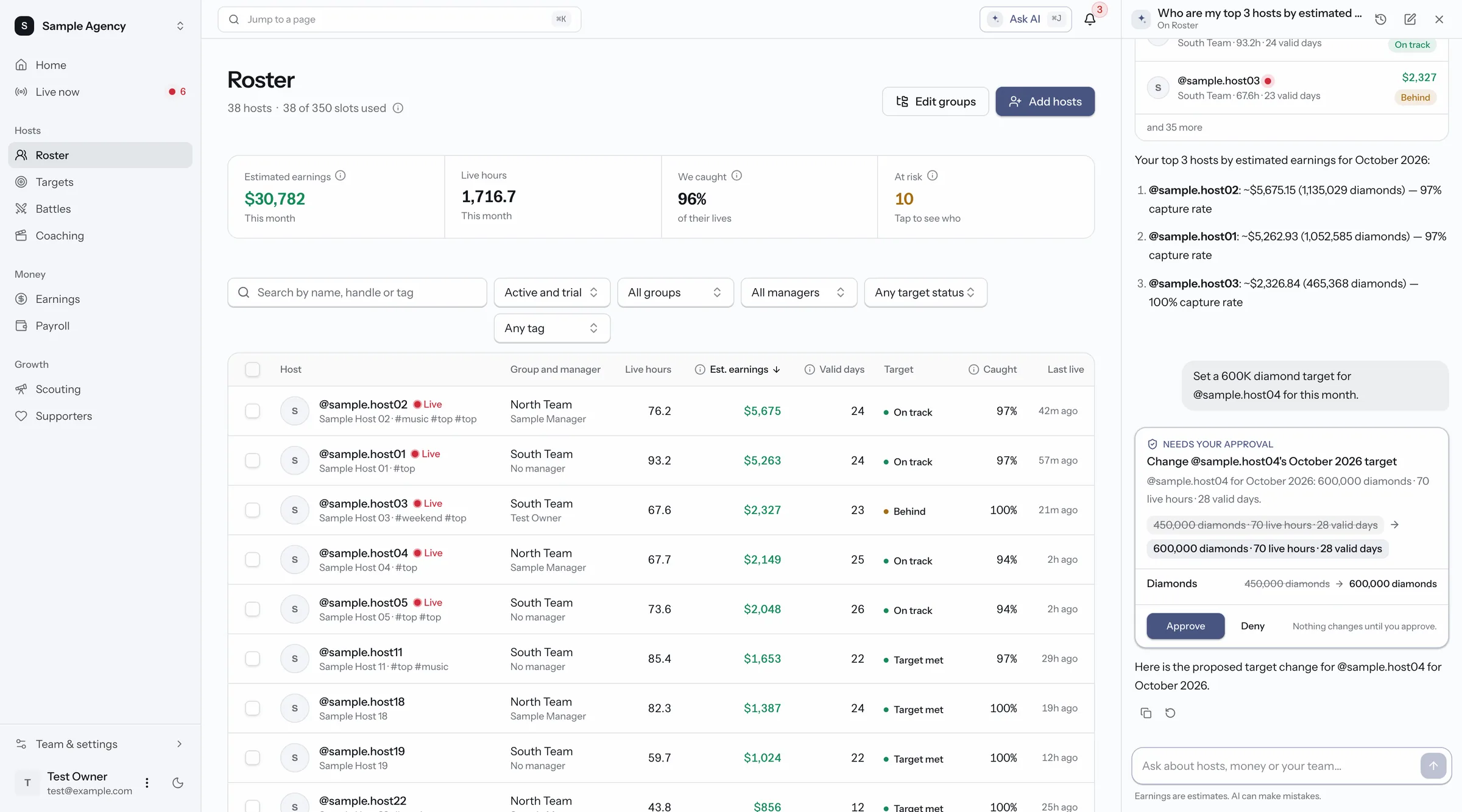1462x812 pixels.
Task: Click the @sample.host02 avatar
Action: pos(295,411)
